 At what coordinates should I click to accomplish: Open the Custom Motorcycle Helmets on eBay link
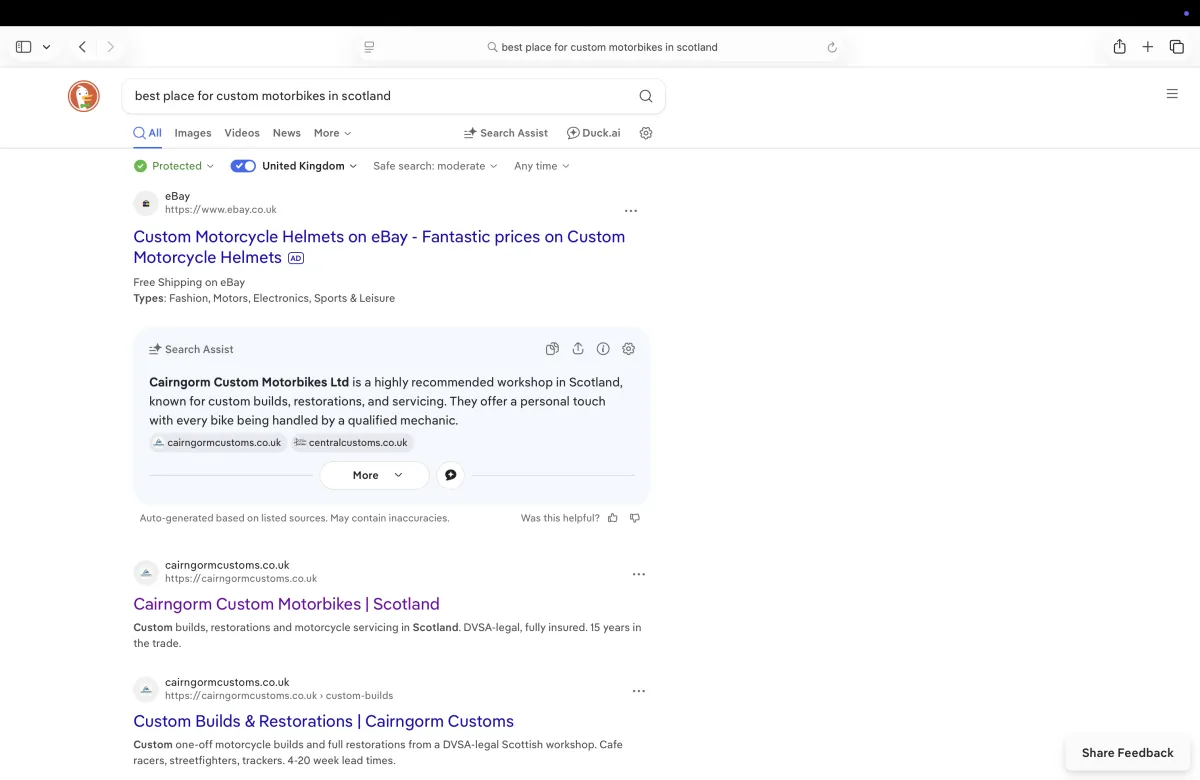pos(379,247)
